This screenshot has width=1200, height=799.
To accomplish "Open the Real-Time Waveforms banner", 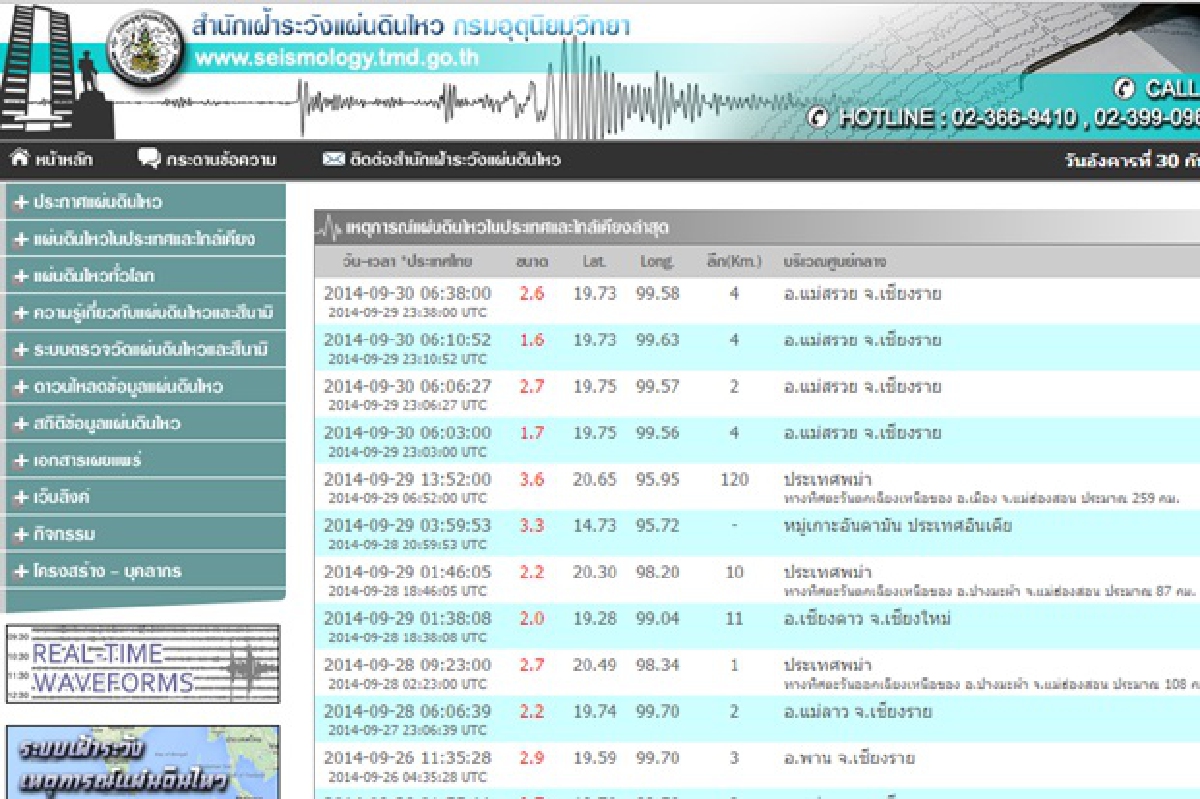I will pos(143,665).
